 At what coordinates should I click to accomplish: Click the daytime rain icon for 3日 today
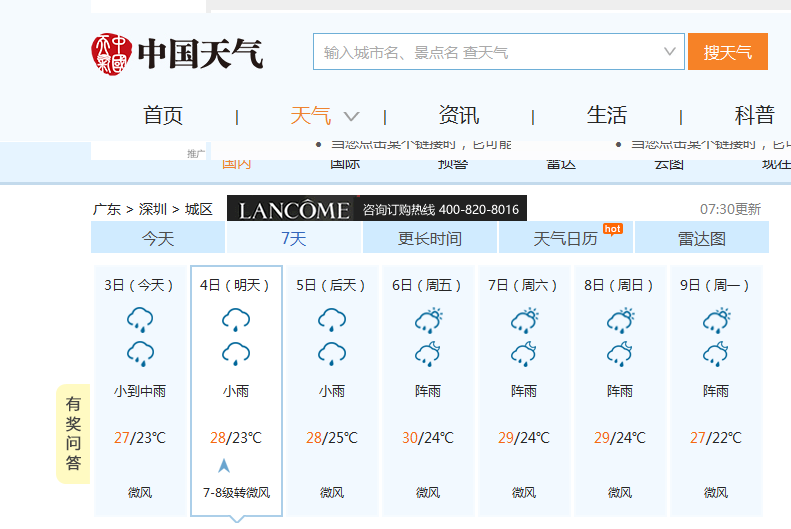coord(140,320)
